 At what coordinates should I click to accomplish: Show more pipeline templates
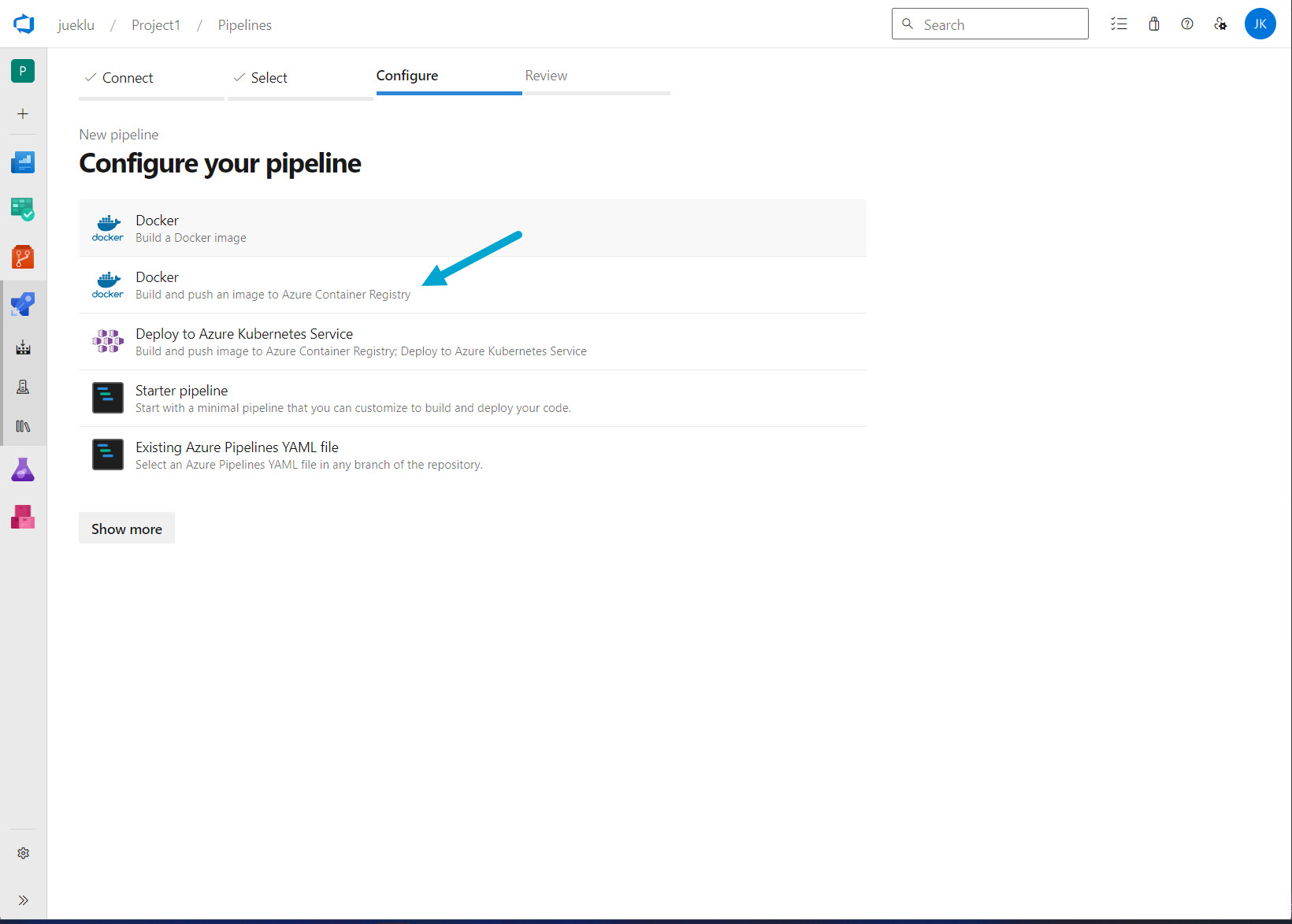coord(126,528)
